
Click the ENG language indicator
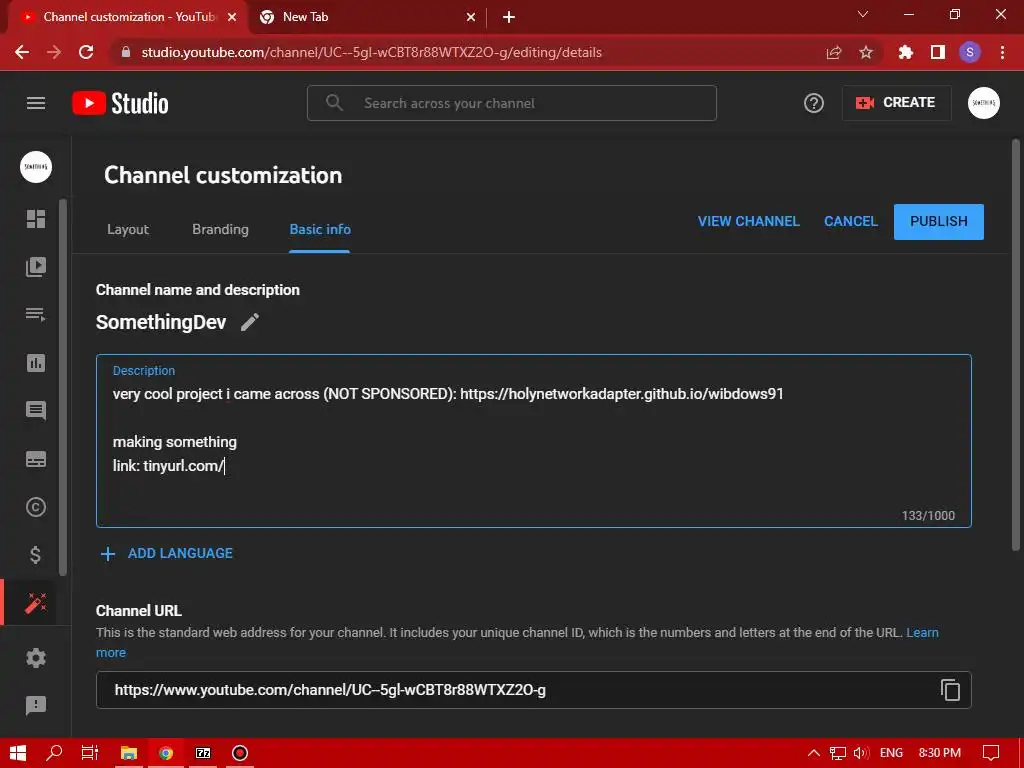(891, 753)
